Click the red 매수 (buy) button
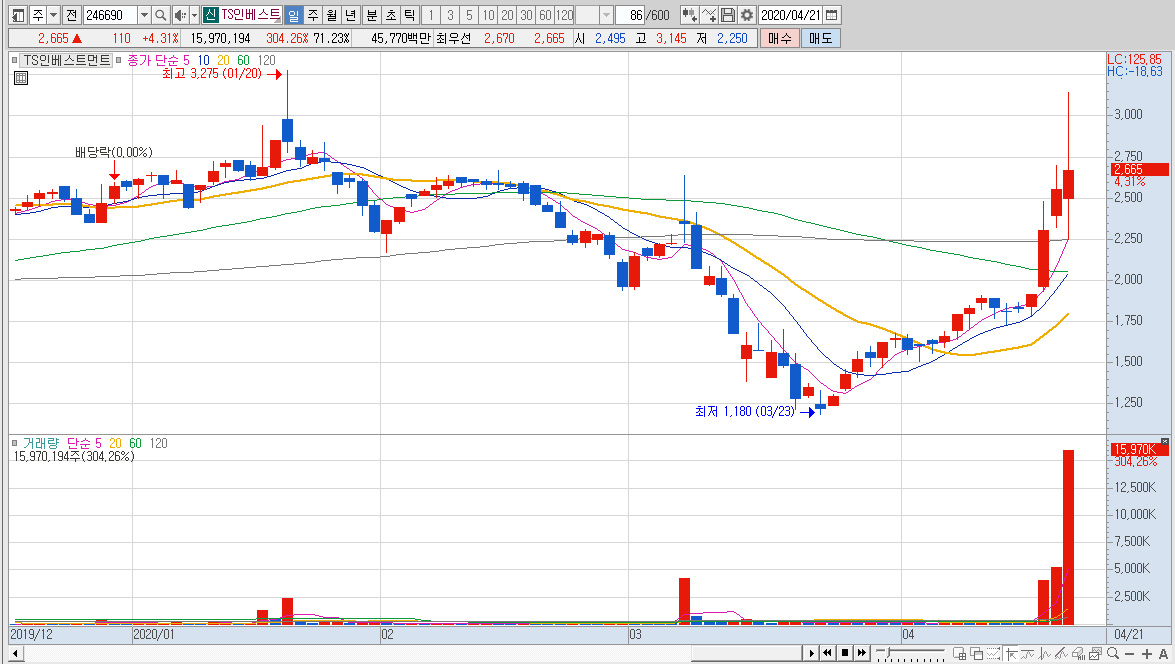 (779, 38)
